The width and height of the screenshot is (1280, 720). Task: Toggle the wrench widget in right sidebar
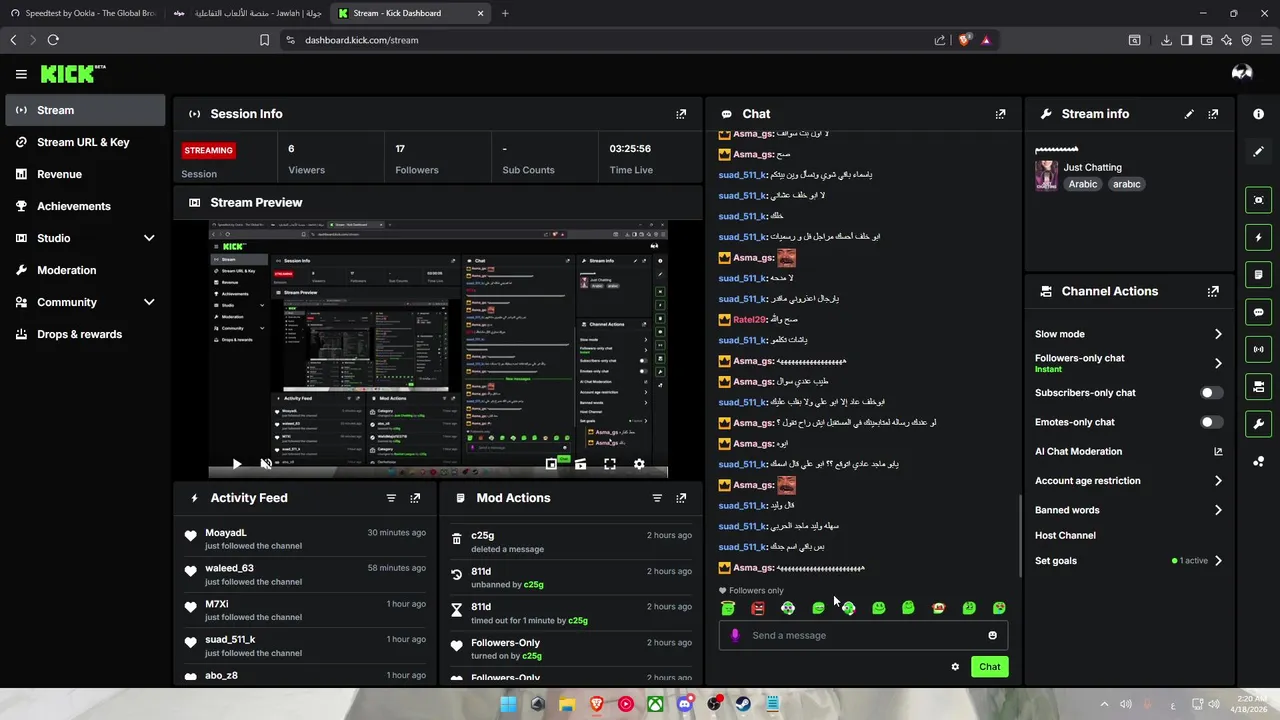coord(1258,423)
